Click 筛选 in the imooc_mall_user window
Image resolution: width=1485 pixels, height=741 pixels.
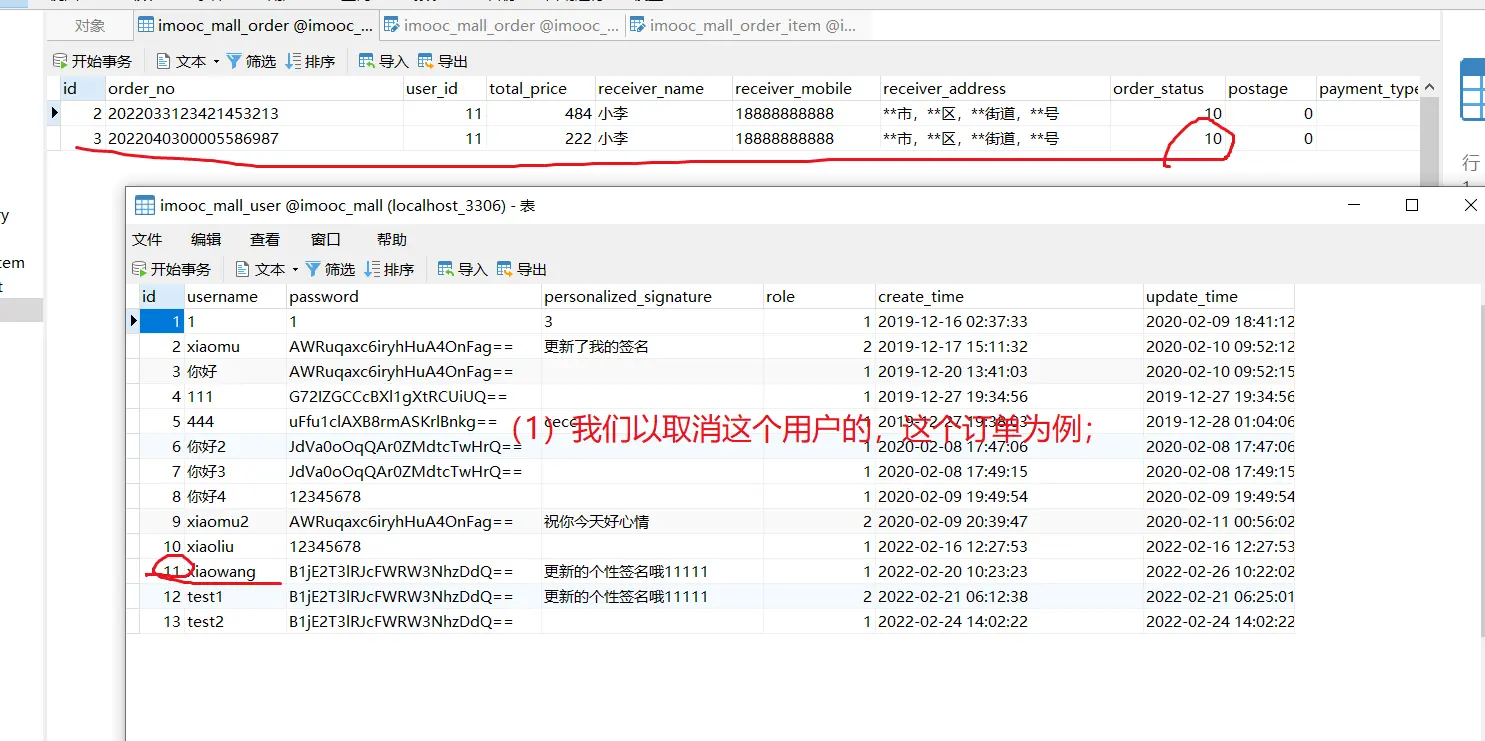click(330, 269)
